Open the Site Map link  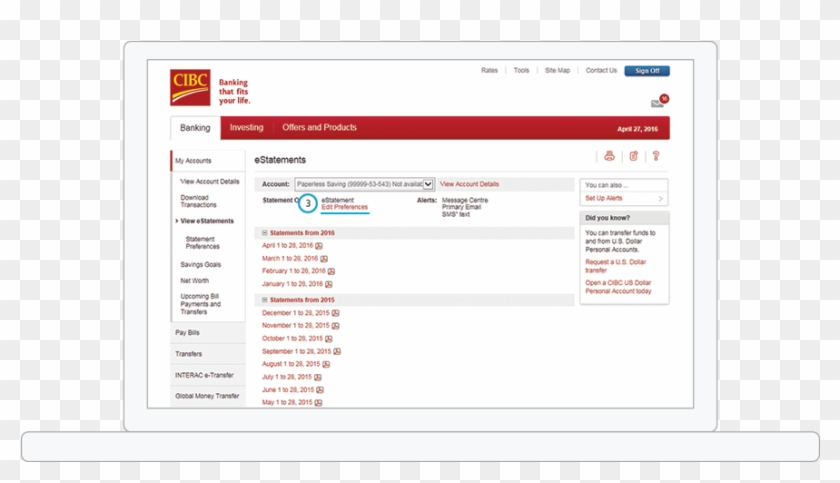557,70
